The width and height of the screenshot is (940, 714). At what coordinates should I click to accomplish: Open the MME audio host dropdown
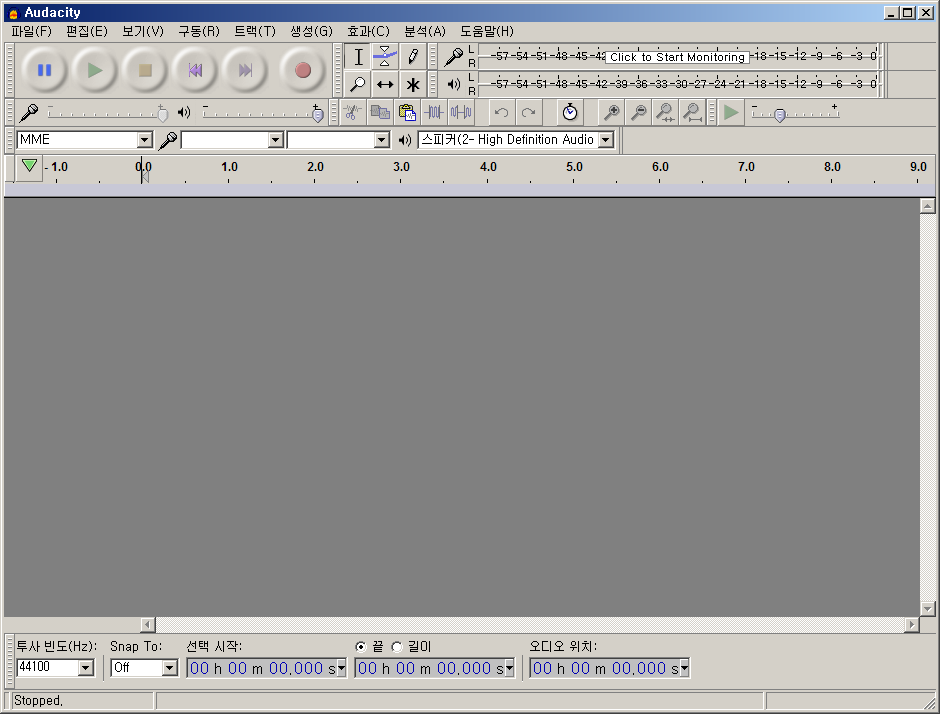pyautogui.click(x=144, y=140)
